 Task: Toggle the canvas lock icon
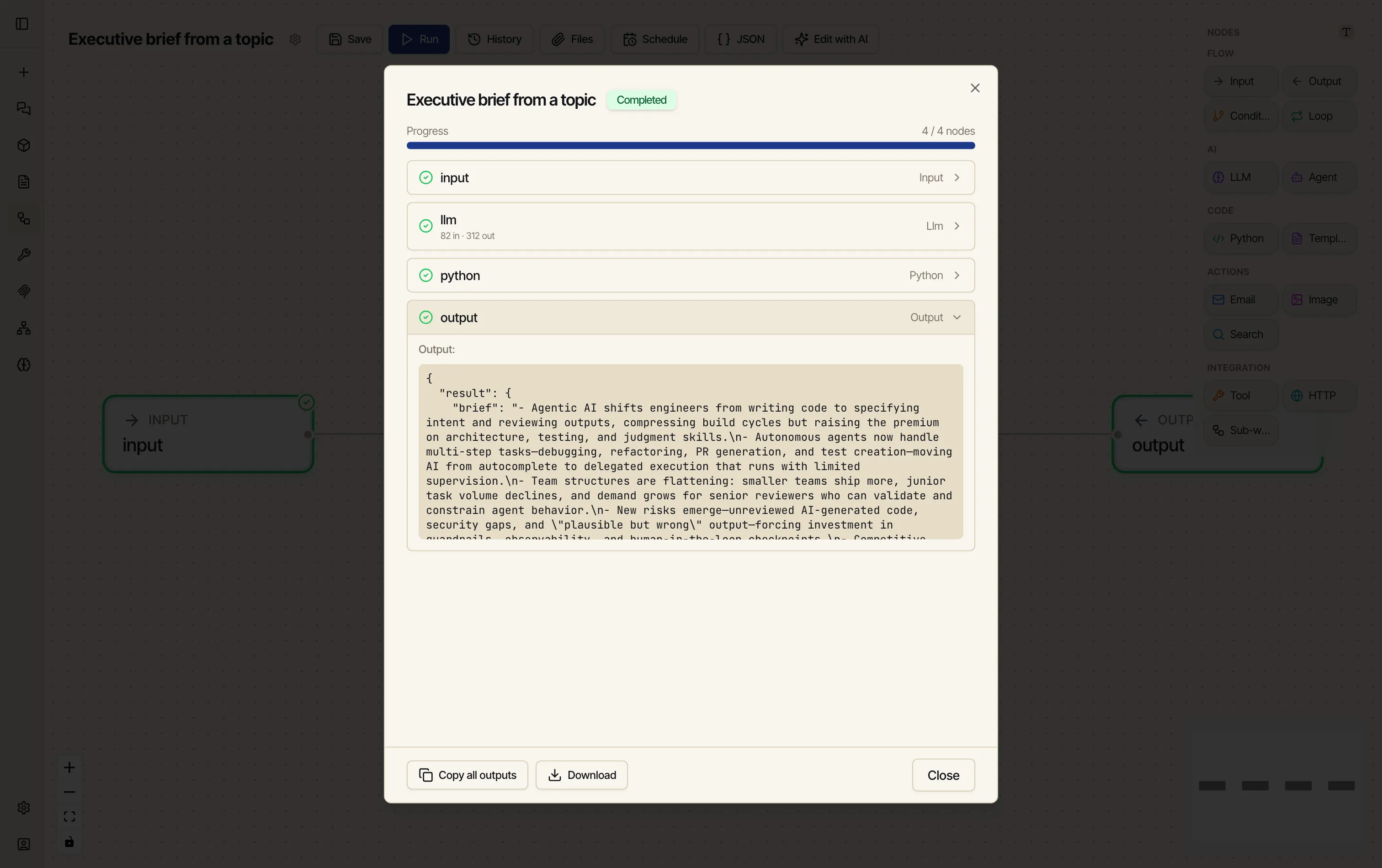click(69, 842)
